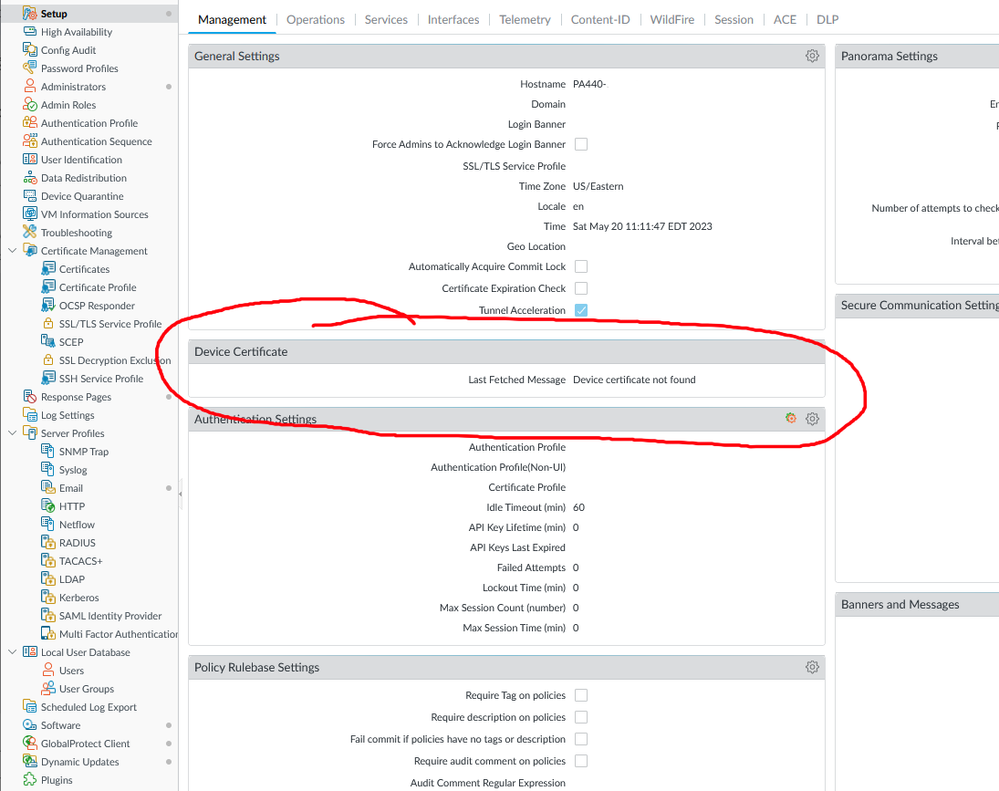Switch to the Interfaces tab
This screenshot has width=999, height=791.
453,20
